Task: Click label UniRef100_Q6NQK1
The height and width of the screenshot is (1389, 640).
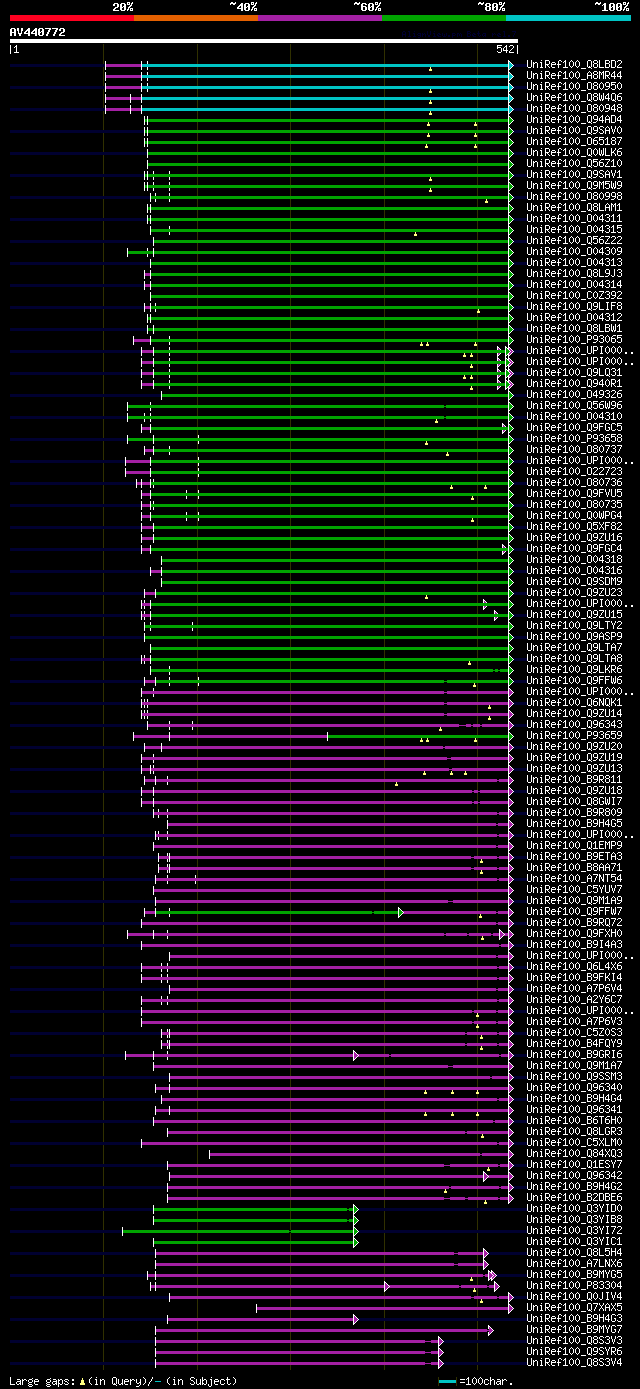Action: (574, 703)
